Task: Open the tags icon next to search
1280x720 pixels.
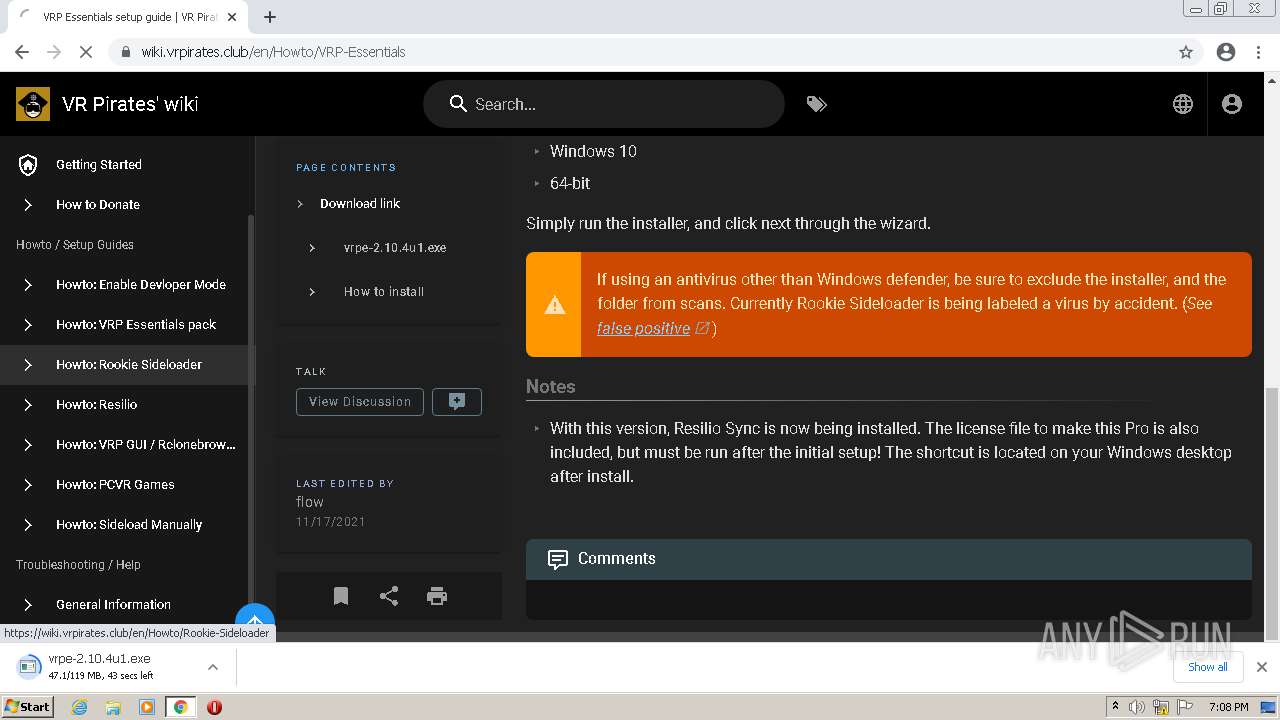Action: (x=817, y=104)
